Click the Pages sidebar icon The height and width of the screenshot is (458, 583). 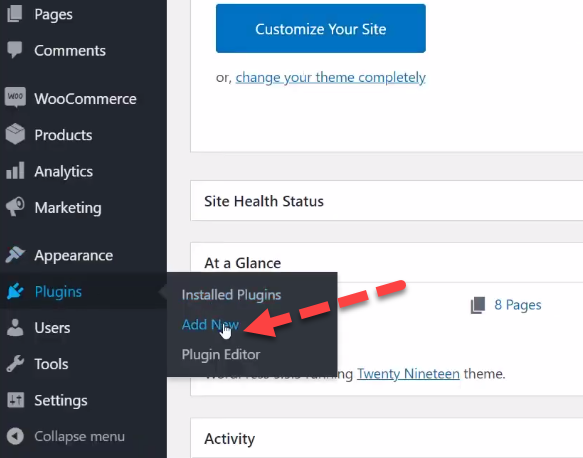[15, 14]
